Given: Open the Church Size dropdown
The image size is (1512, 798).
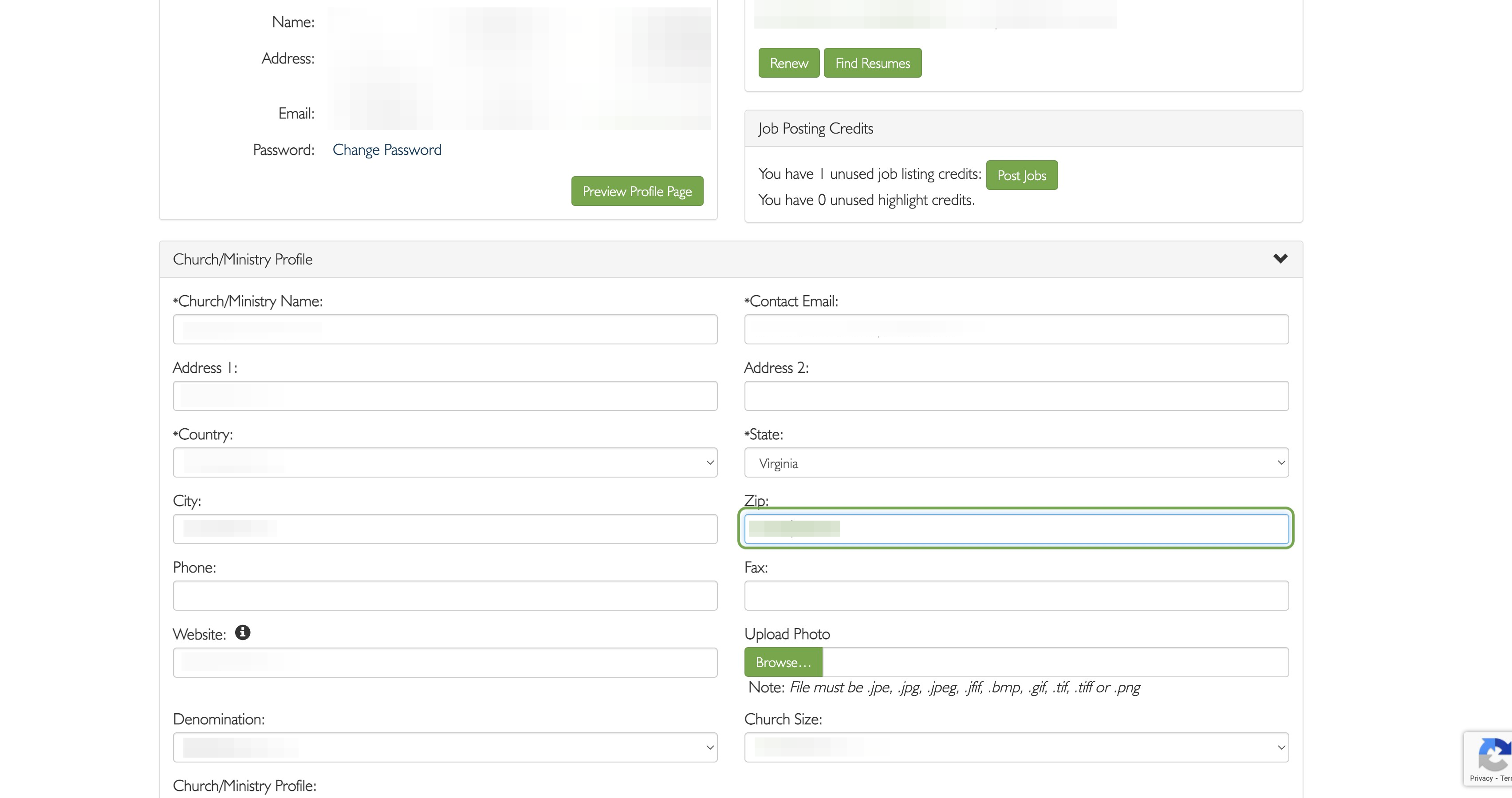Looking at the screenshot, I should 1016,747.
